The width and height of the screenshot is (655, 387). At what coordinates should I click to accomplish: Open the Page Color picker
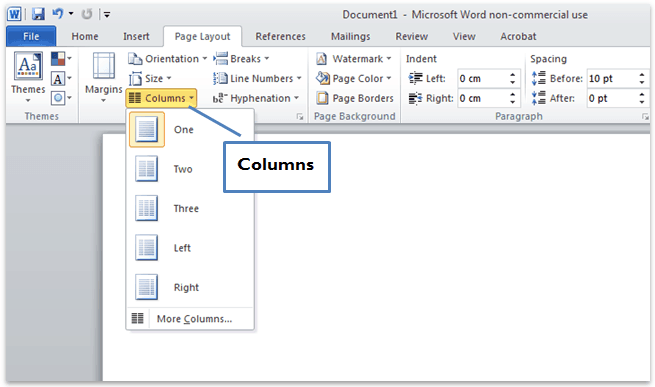[353, 78]
